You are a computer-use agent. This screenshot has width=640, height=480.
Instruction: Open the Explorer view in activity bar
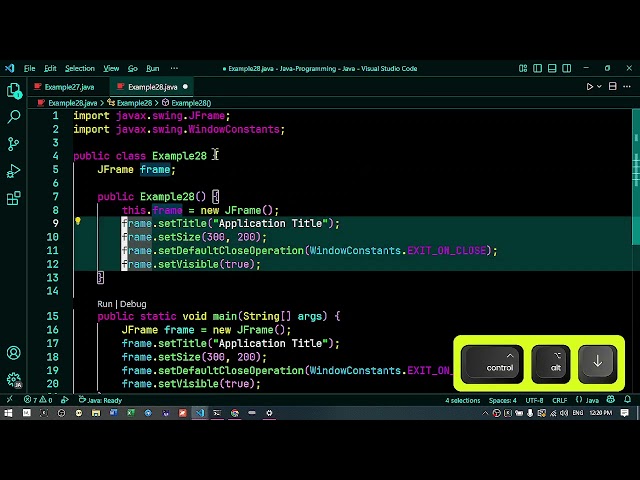13,90
